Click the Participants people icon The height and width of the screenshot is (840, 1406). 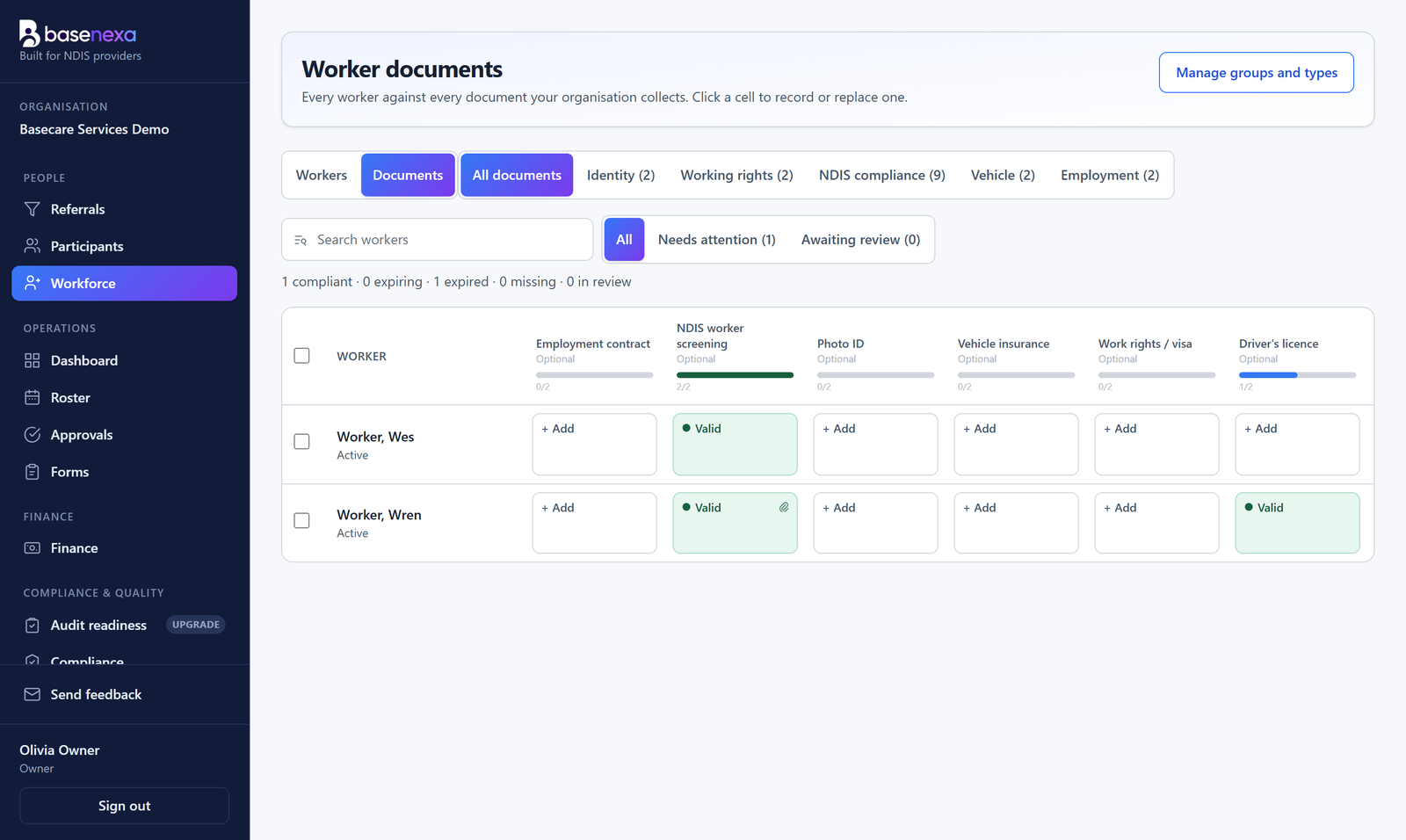coord(33,246)
